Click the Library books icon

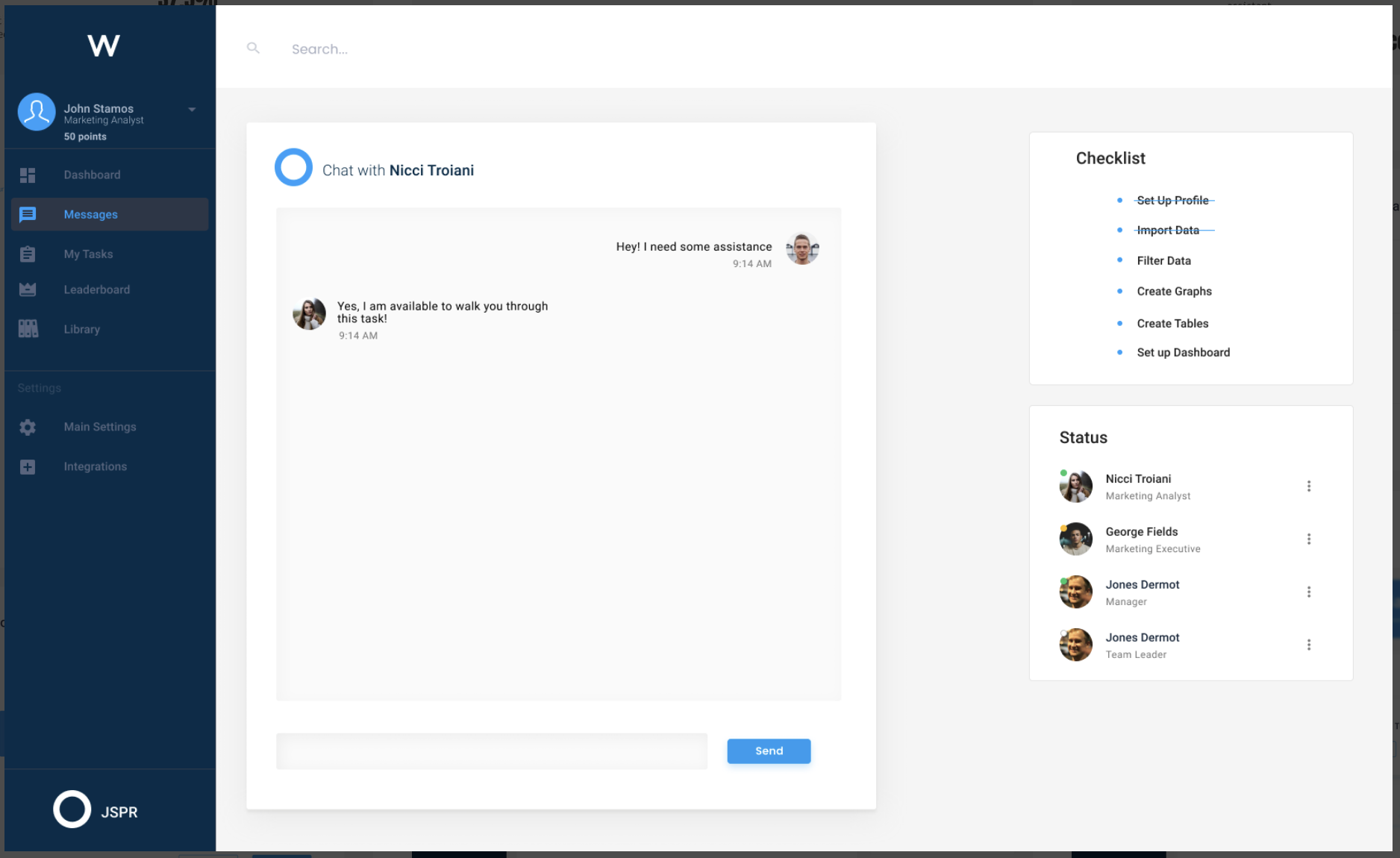28,329
